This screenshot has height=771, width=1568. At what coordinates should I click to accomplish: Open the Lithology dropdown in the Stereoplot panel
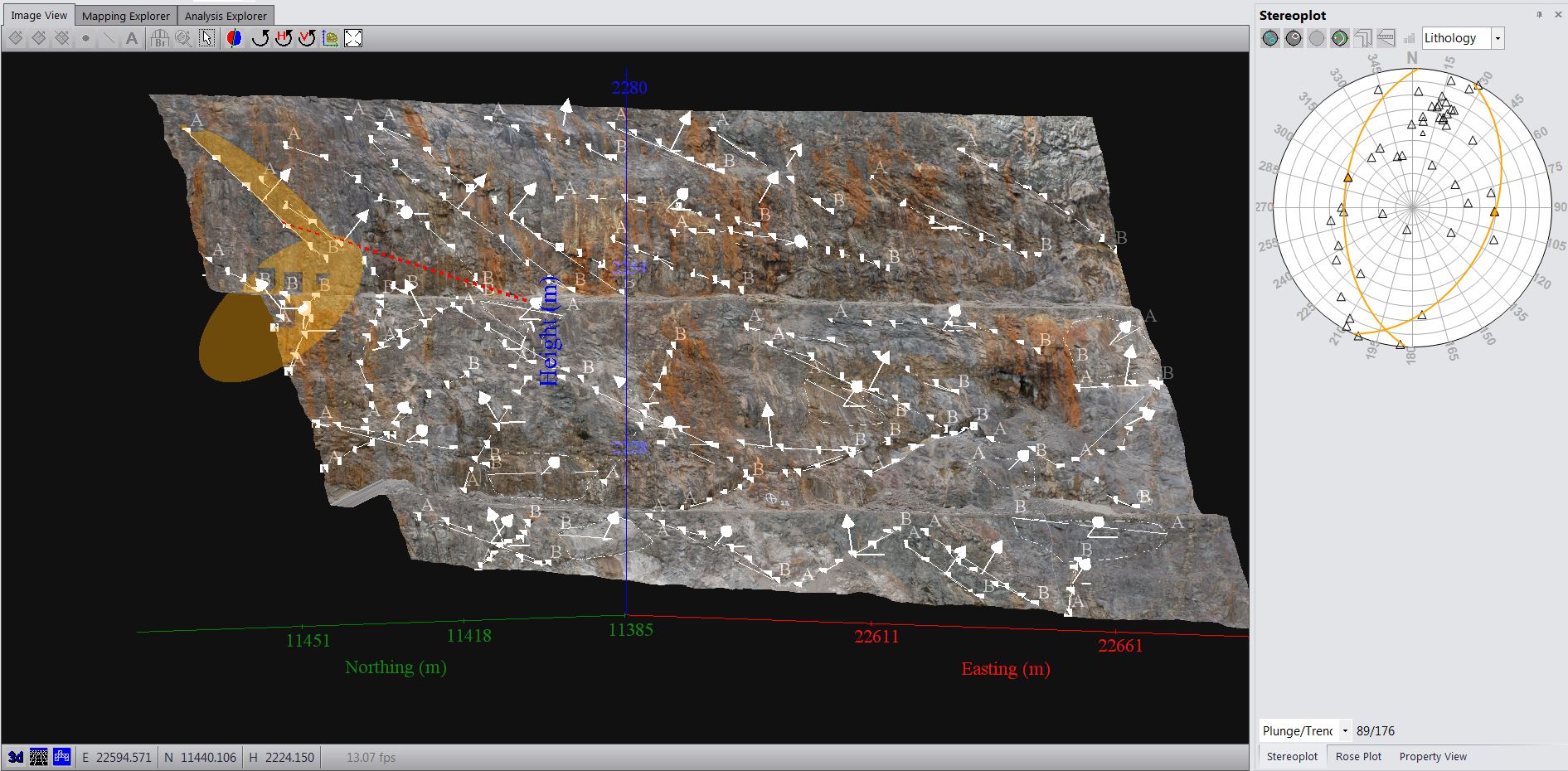[1497, 38]
